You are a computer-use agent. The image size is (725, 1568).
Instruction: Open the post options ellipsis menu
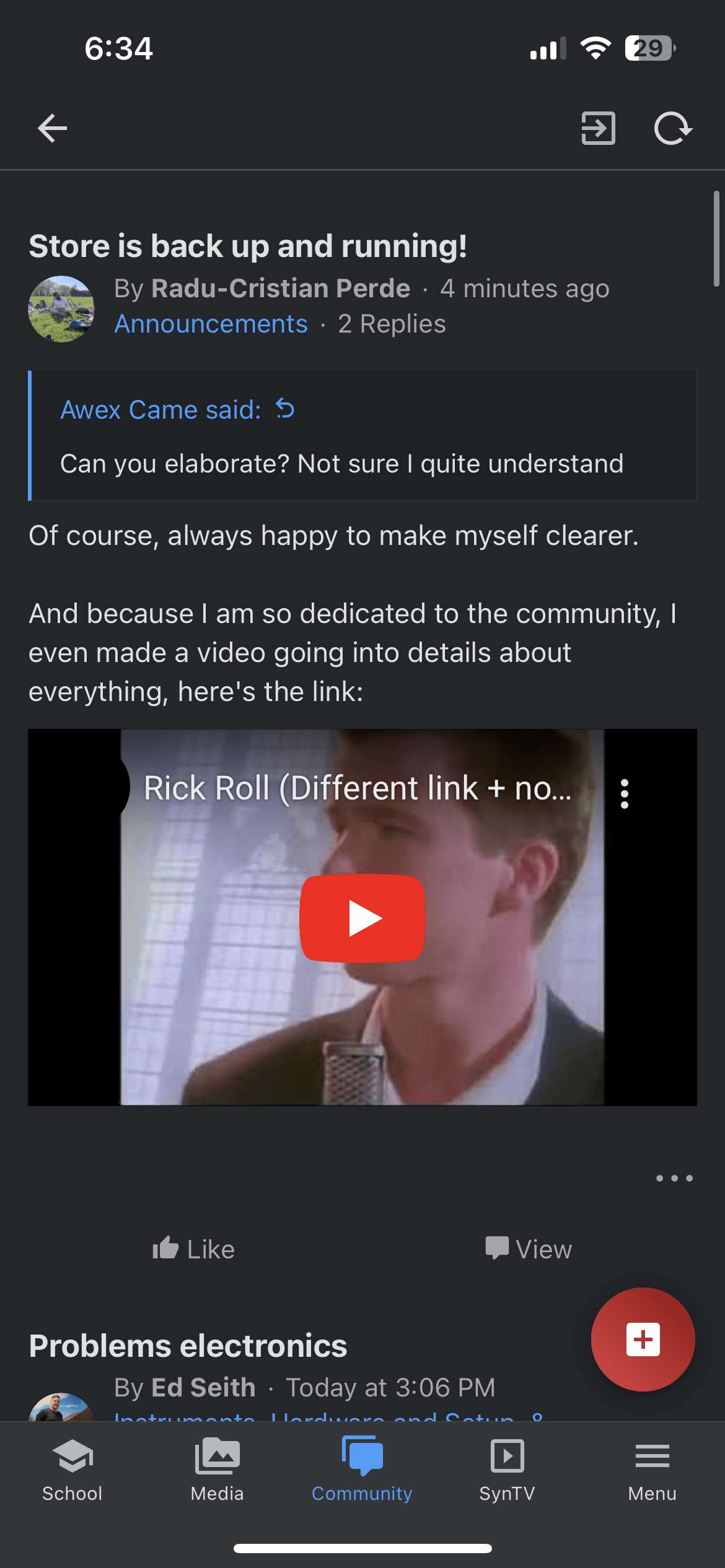coord(674,1178)
